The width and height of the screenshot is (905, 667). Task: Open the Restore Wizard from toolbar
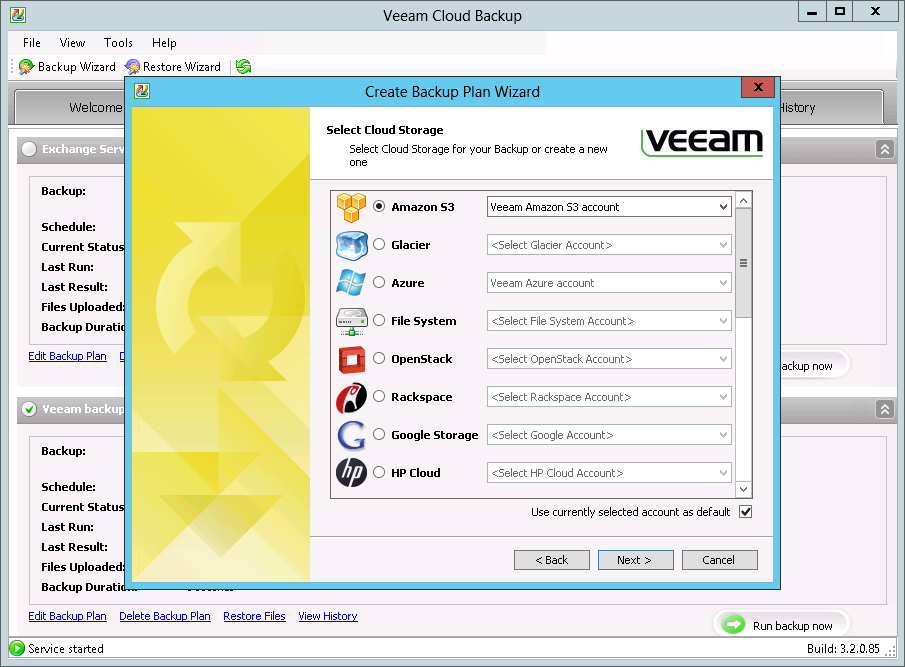[x=173, y=67]
